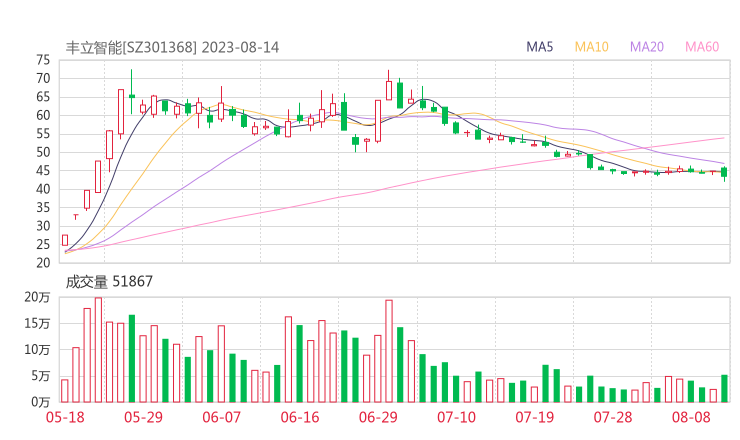Click the MA5 legend label

point(539,47)
